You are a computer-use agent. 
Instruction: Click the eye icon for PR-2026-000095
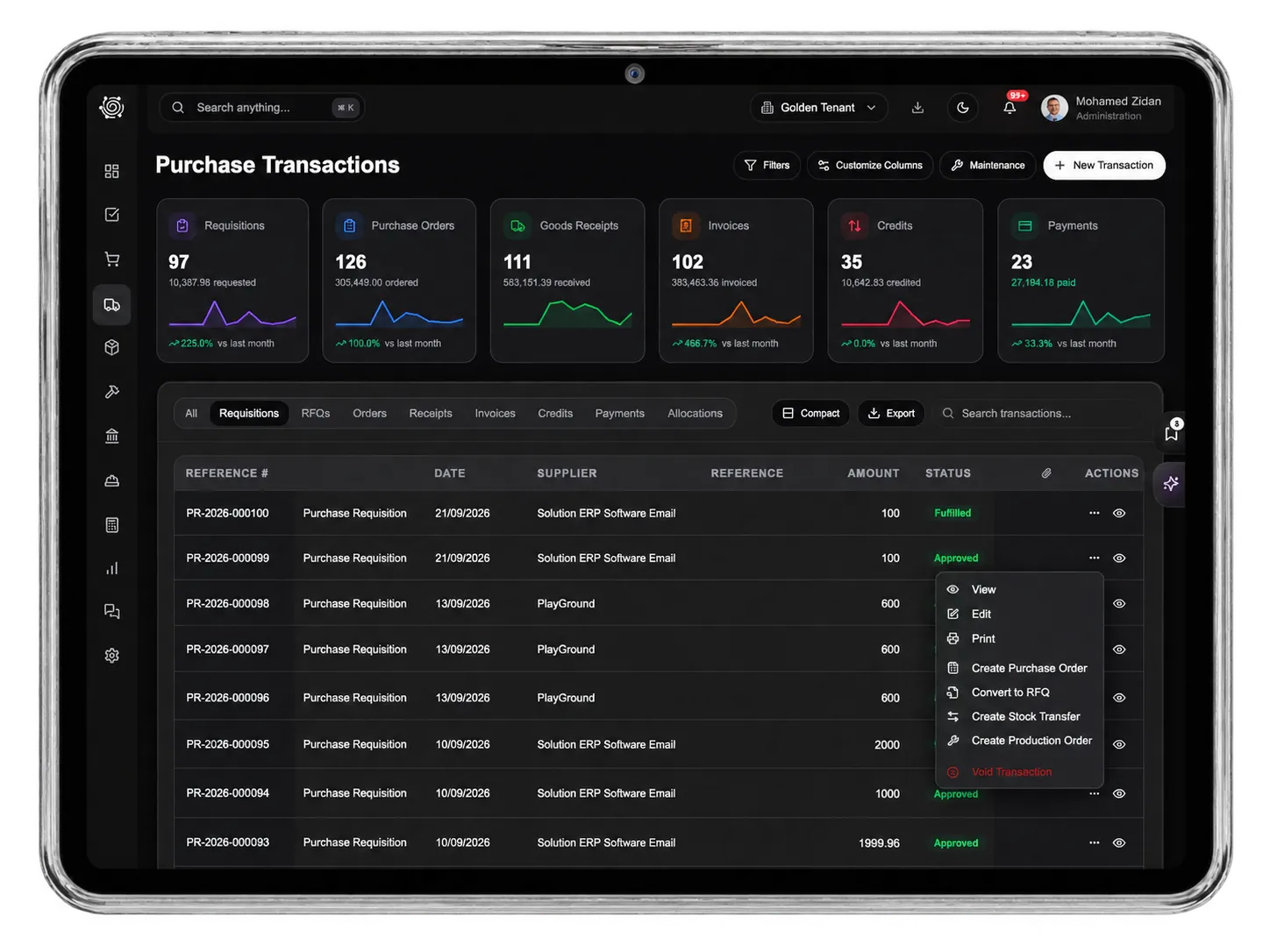point(1119,744)
